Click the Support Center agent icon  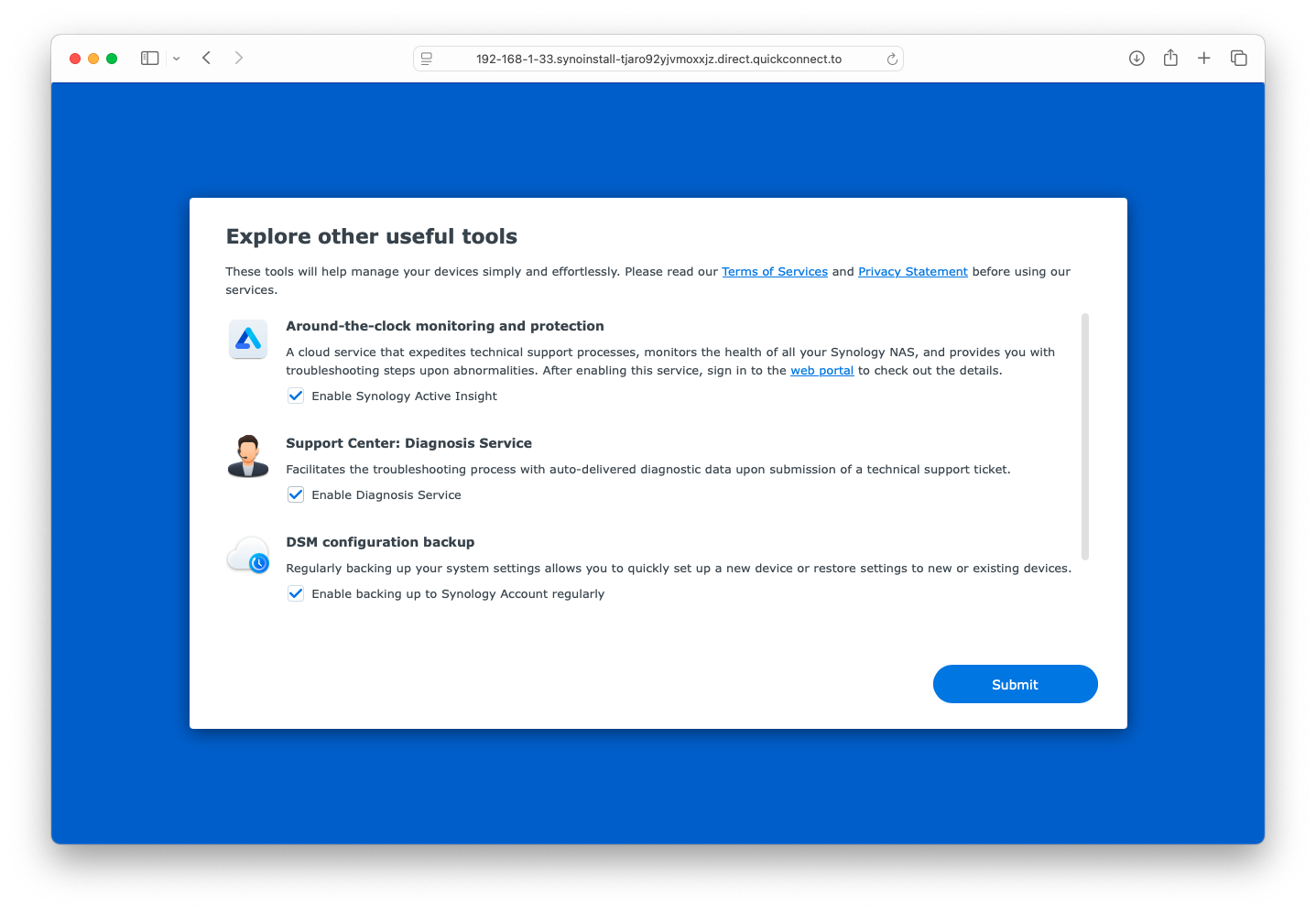point(248,456)
